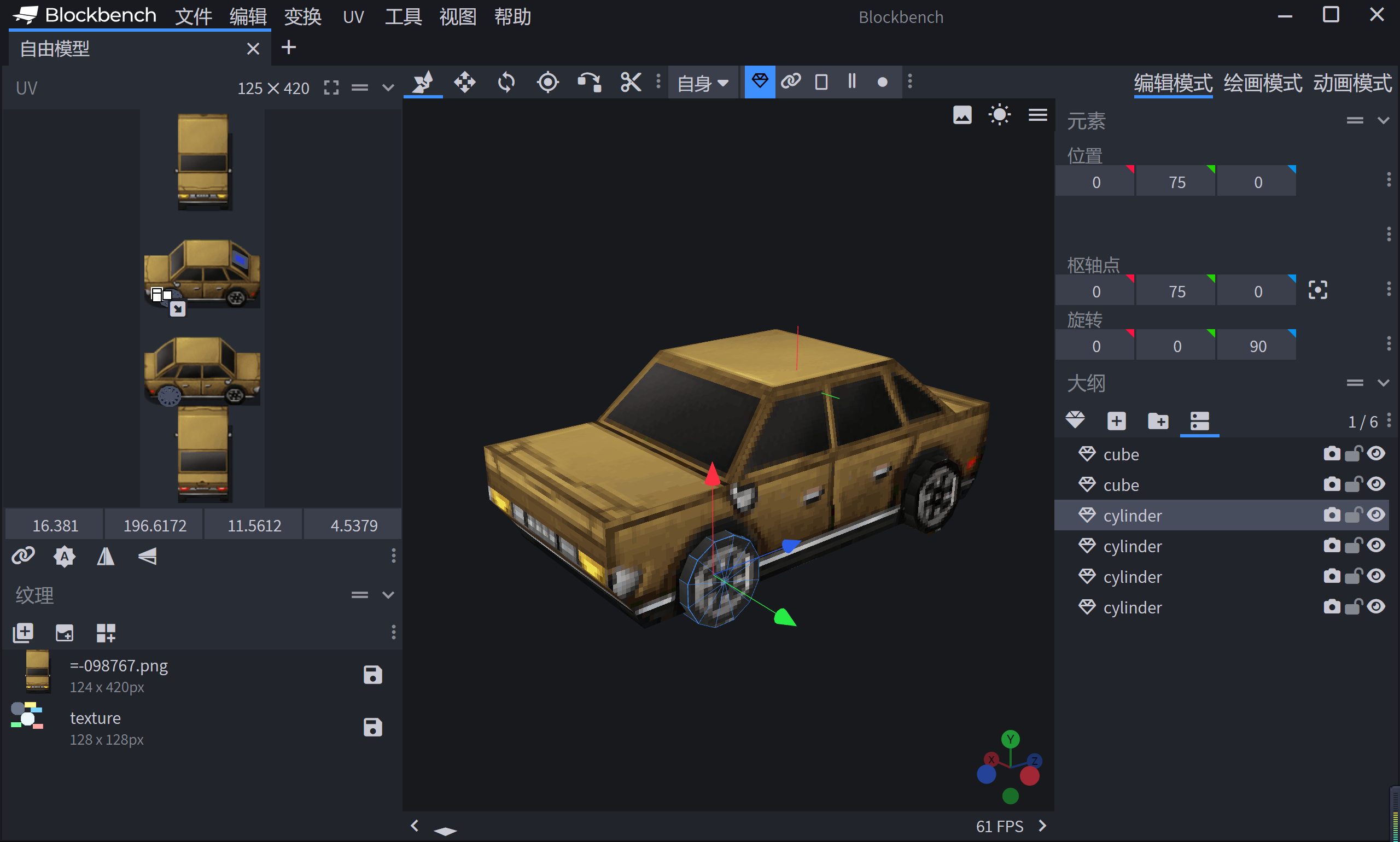Open the 自身 transform space dropdown

point(703,83)
